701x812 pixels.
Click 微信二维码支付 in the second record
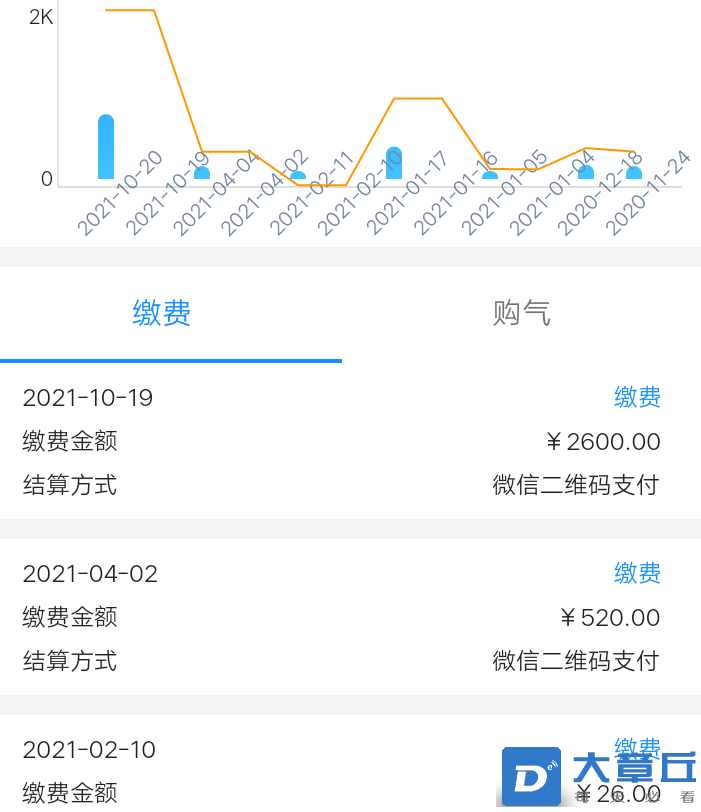576,661
